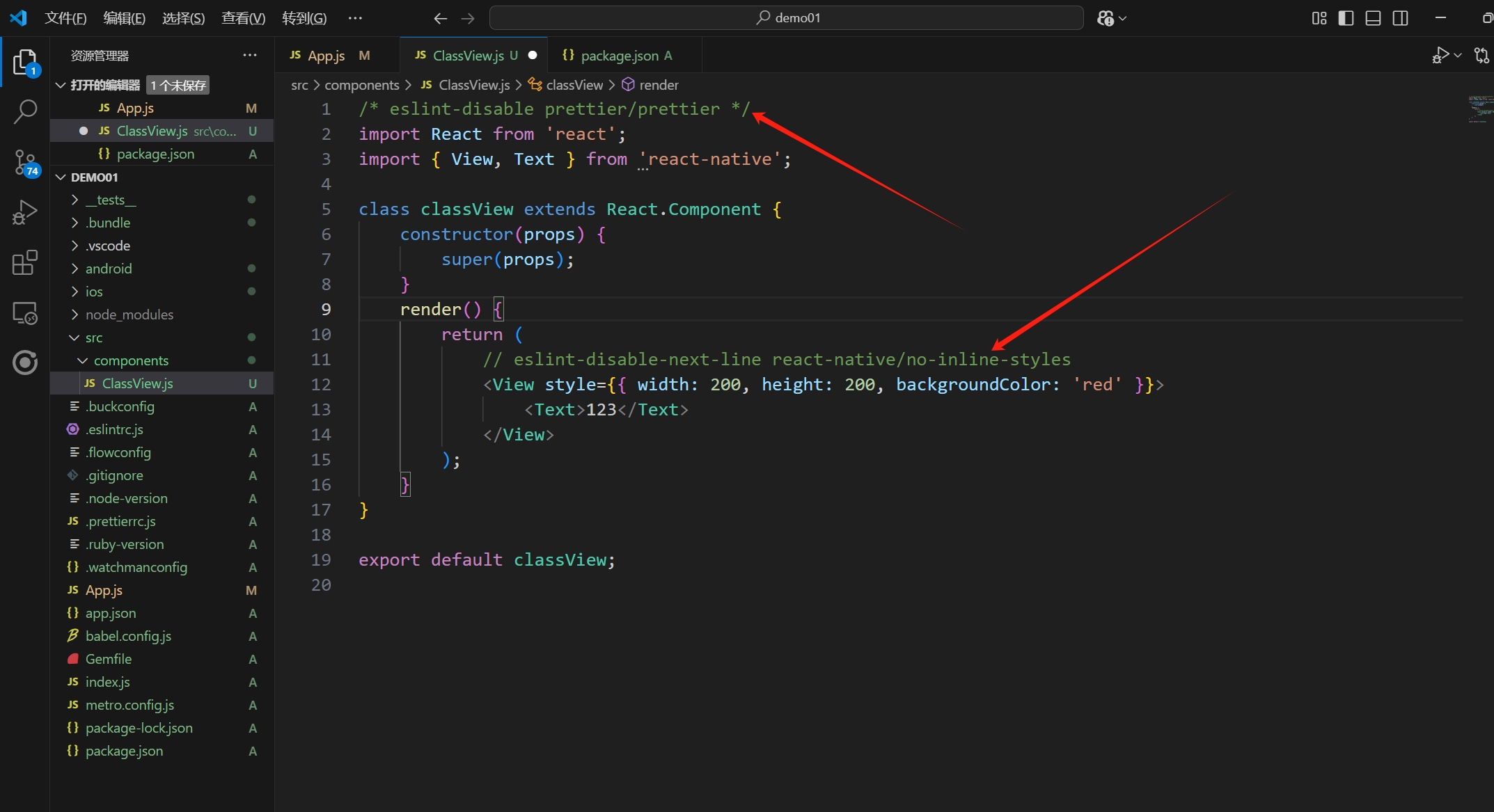
Task: Click the render breadcrumb item
Action: pyautogui.click(x=650, y=85)
